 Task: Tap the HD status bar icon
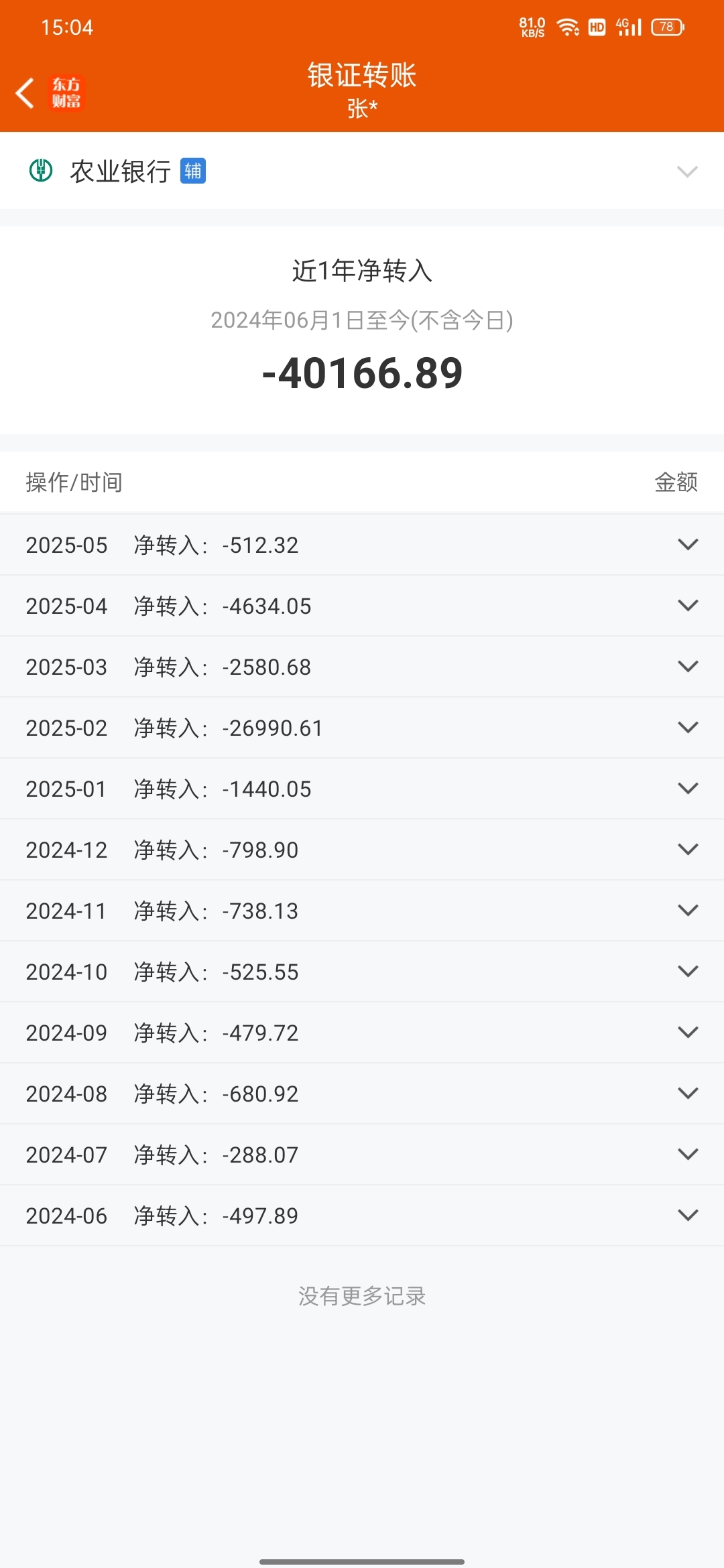[x=597, y=27]
